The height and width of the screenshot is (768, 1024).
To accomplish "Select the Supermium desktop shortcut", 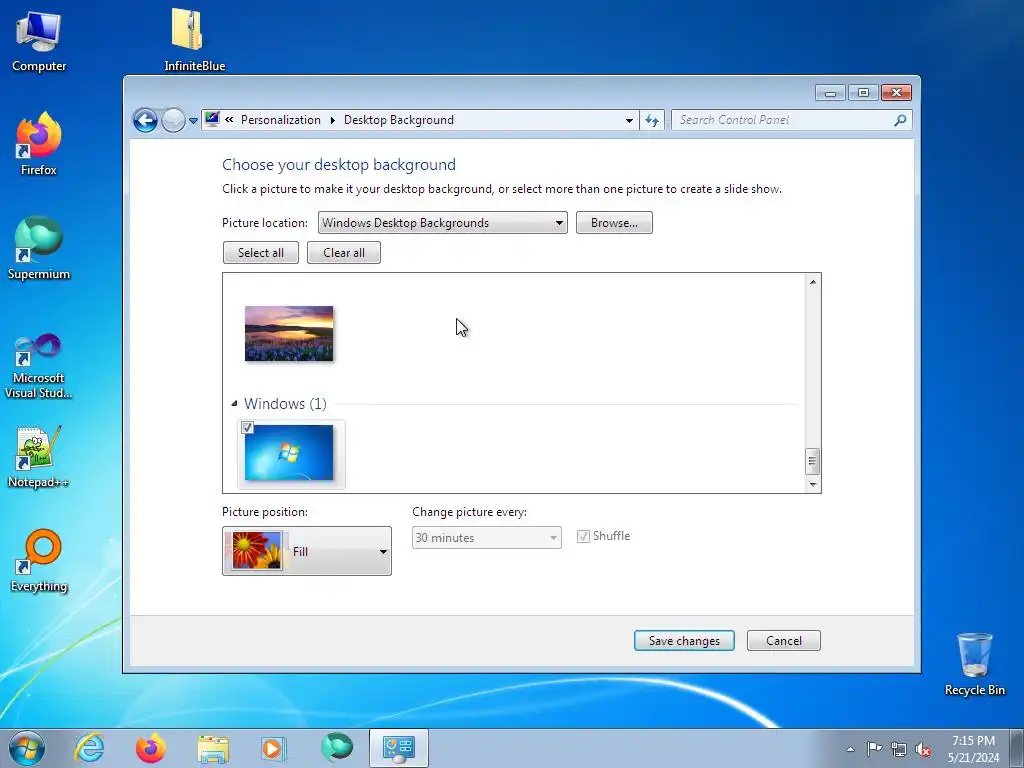I will (x=39, y=248).
